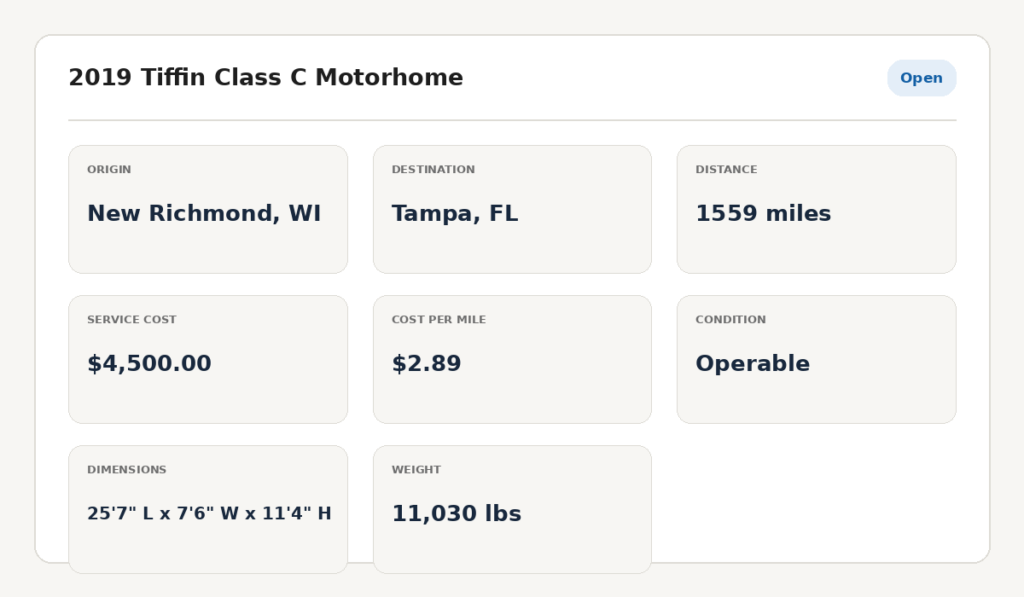Select the $4,500.00 amount
This screenshot has width=1024, height=597.
[x=149, y=364]
